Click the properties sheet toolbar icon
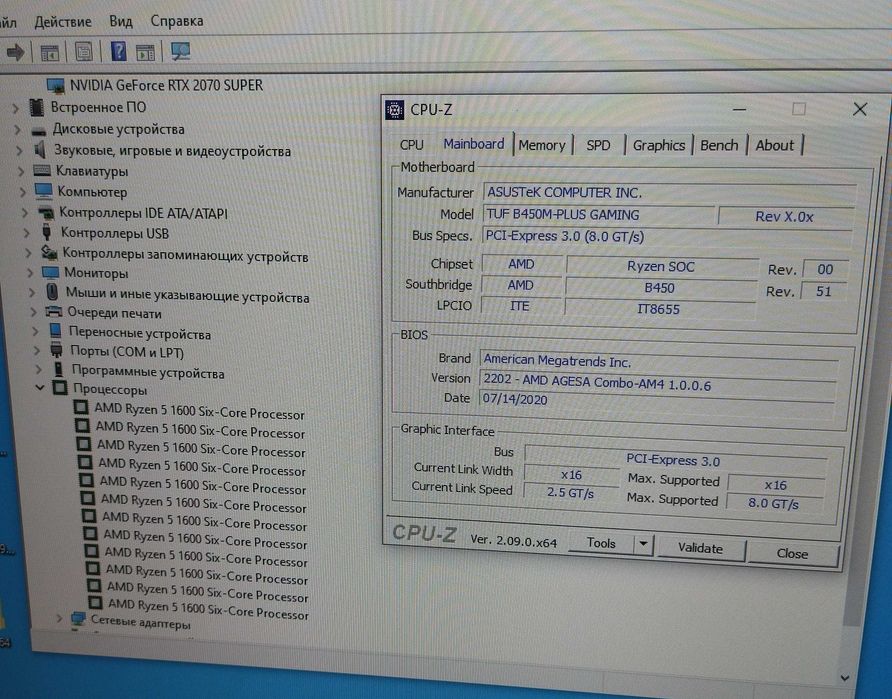 pyautogui.click(x=84, y=52)
